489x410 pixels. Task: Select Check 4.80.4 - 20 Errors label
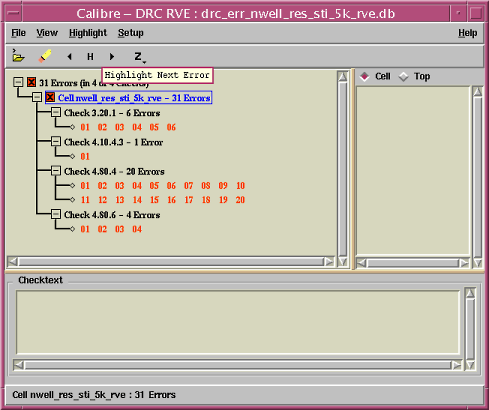click(x=114, y=172)
